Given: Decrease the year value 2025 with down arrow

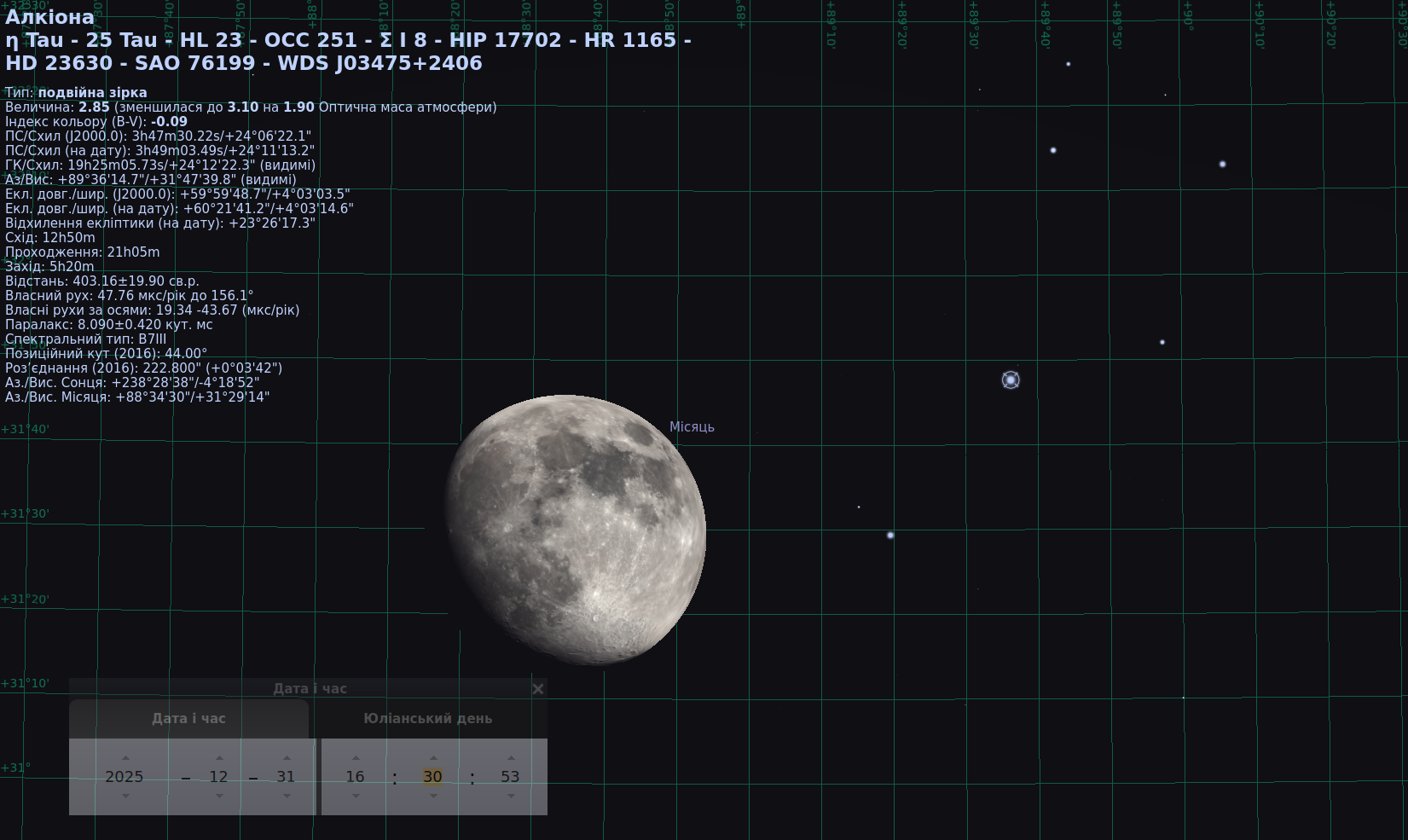Looking at the screenshot, I should (125, 796).
